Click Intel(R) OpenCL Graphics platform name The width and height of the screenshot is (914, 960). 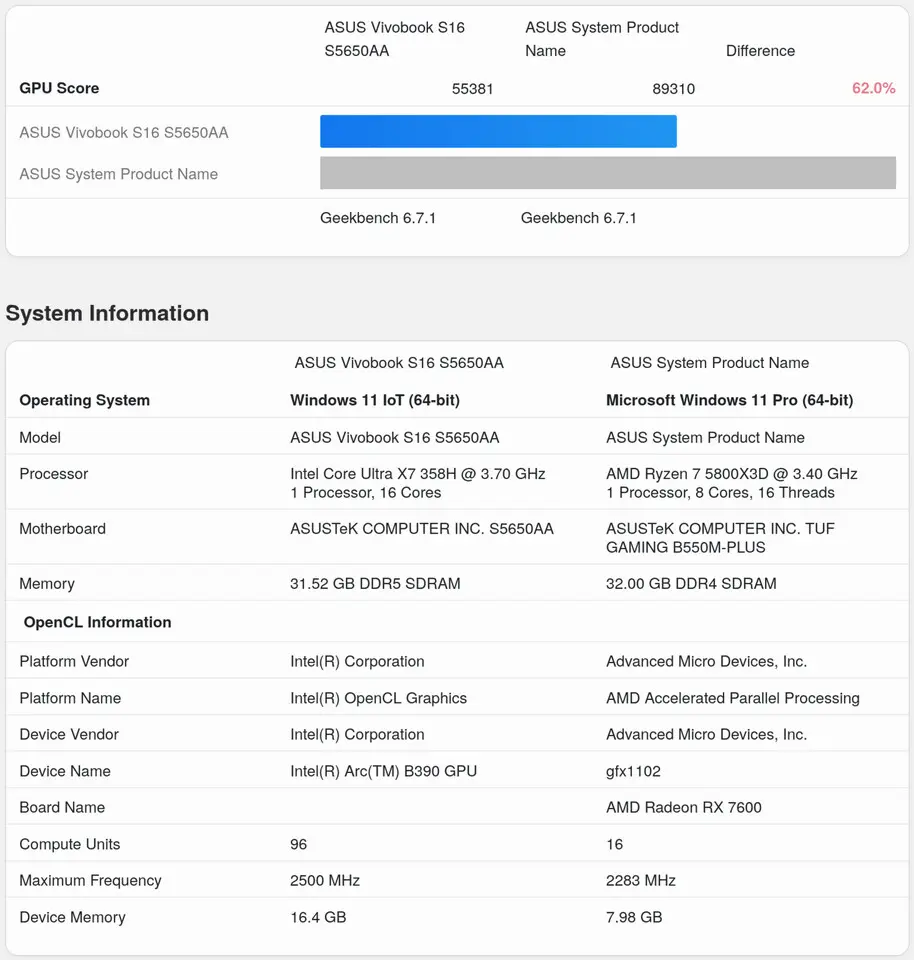(x=378, y=698)
